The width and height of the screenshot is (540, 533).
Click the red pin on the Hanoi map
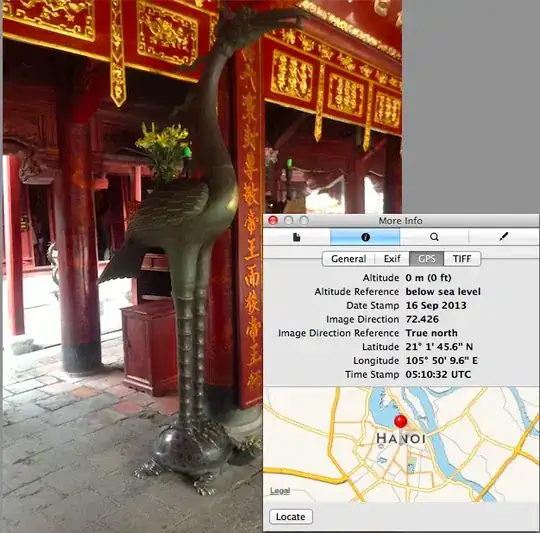point(400,421)
